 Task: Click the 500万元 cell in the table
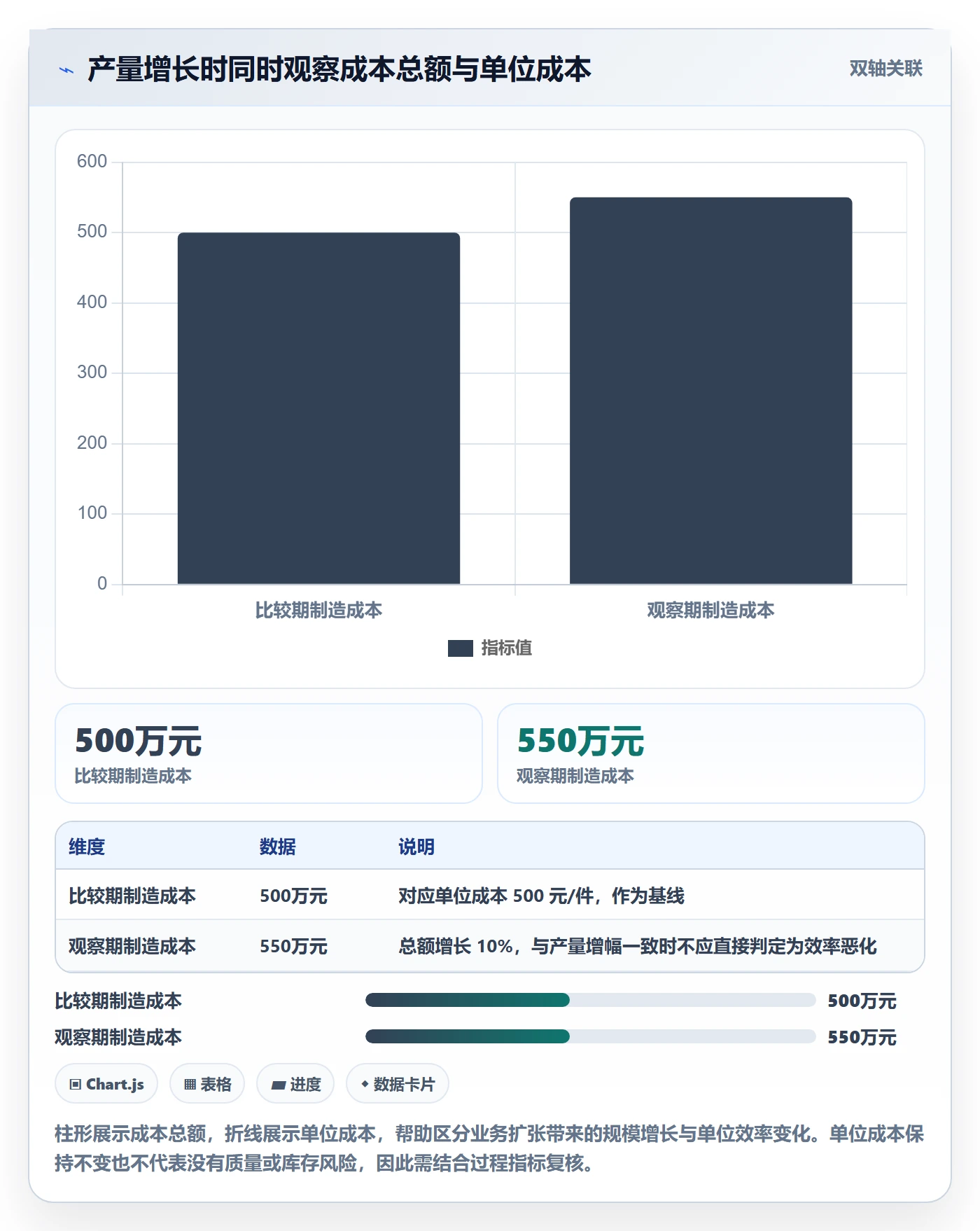point(293,896)
